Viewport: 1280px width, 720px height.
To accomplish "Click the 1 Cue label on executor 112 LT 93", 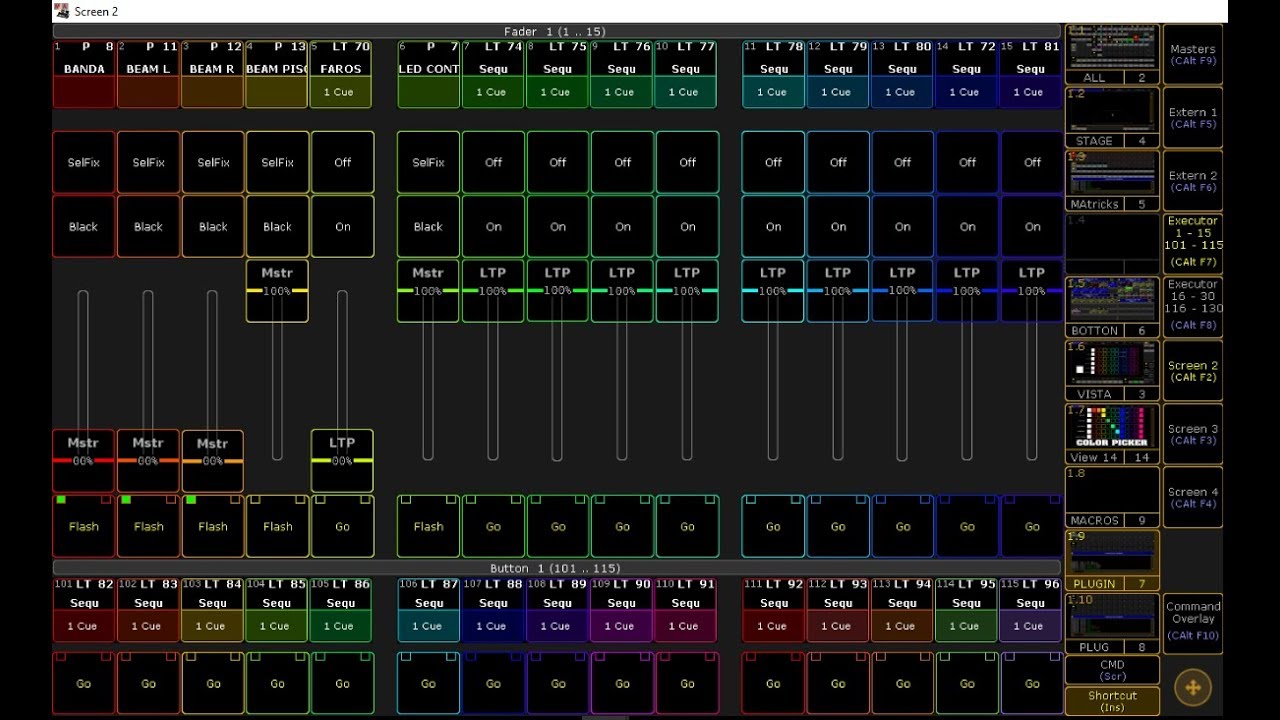I will 836,626.
